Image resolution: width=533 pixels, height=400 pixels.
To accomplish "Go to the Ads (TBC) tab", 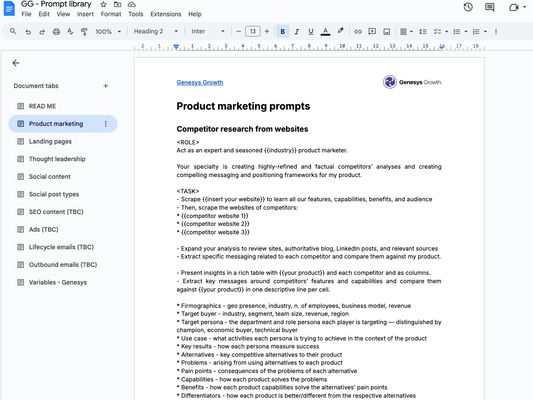I will [63, 229].
